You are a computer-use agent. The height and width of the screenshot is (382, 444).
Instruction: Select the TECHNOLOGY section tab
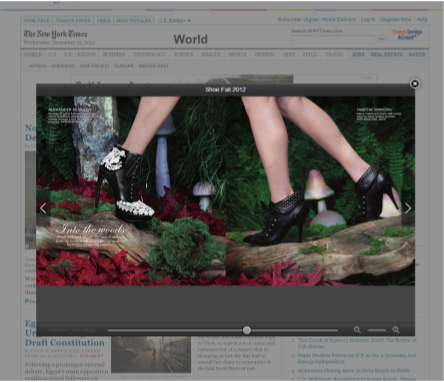click(x=149, y=54)
